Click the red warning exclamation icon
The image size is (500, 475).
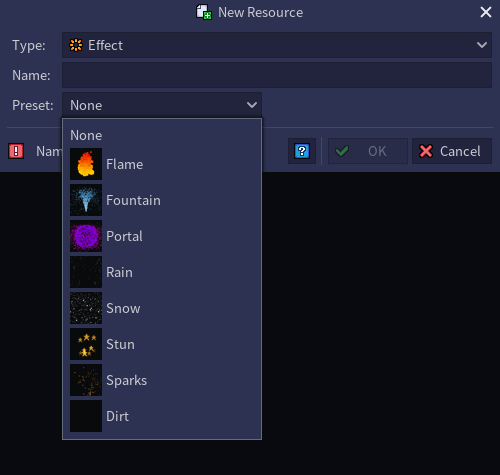tap(16, 151)
